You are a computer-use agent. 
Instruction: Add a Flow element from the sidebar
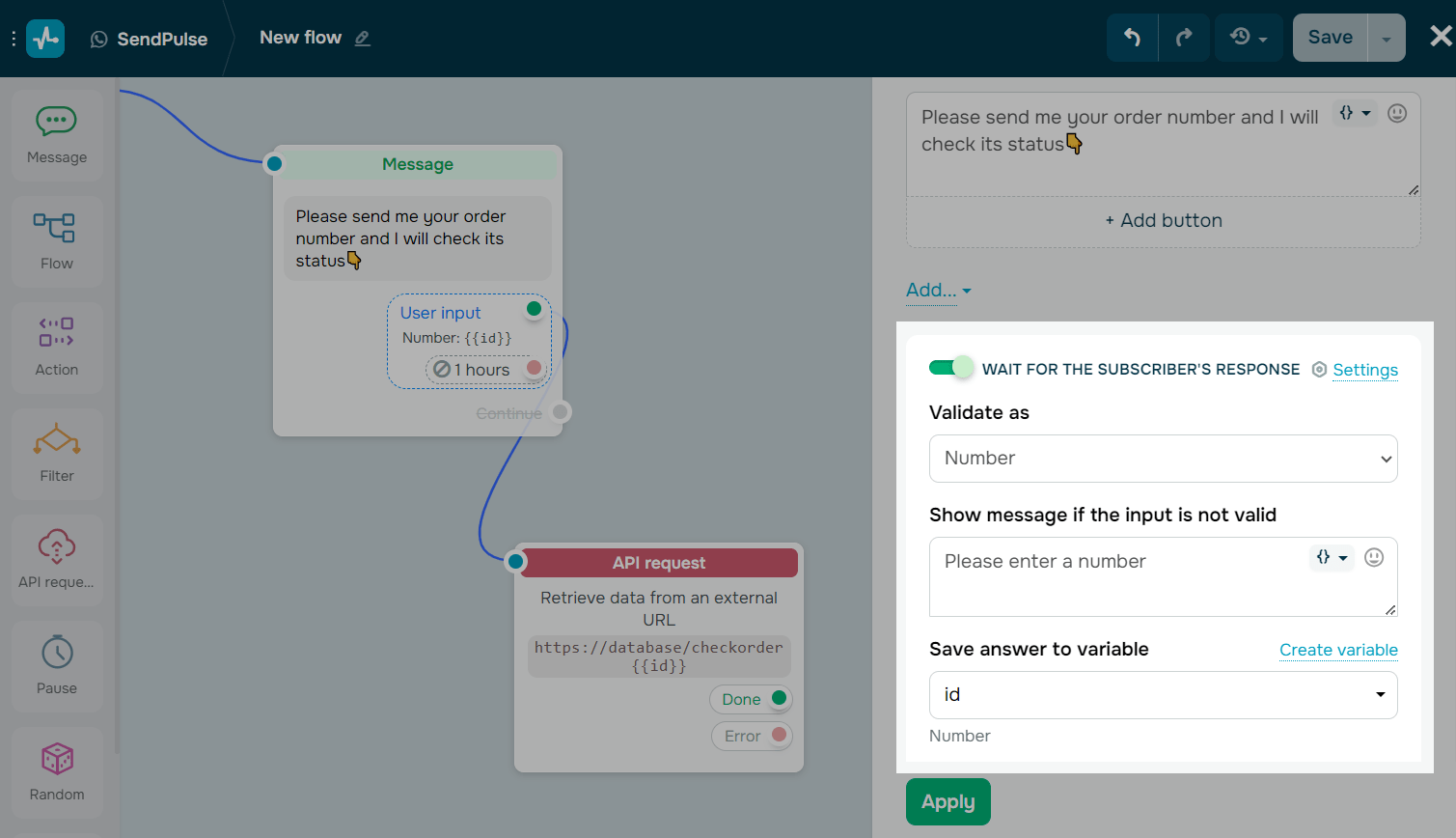click(x=56, y=240)
